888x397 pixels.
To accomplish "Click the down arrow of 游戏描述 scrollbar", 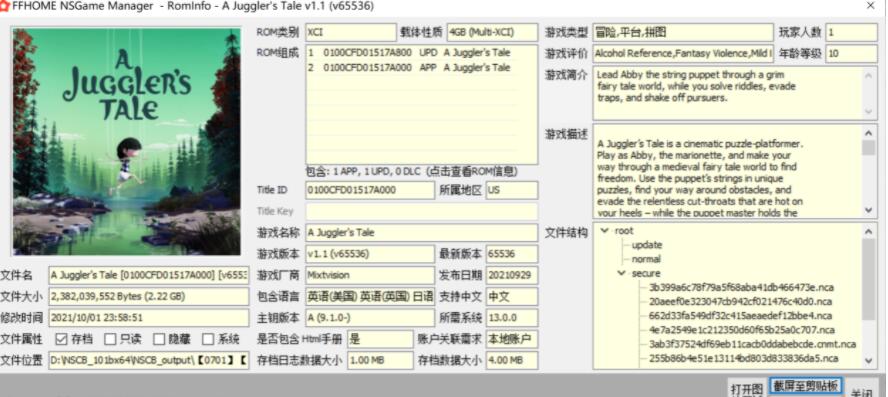I will click(868, 210).
